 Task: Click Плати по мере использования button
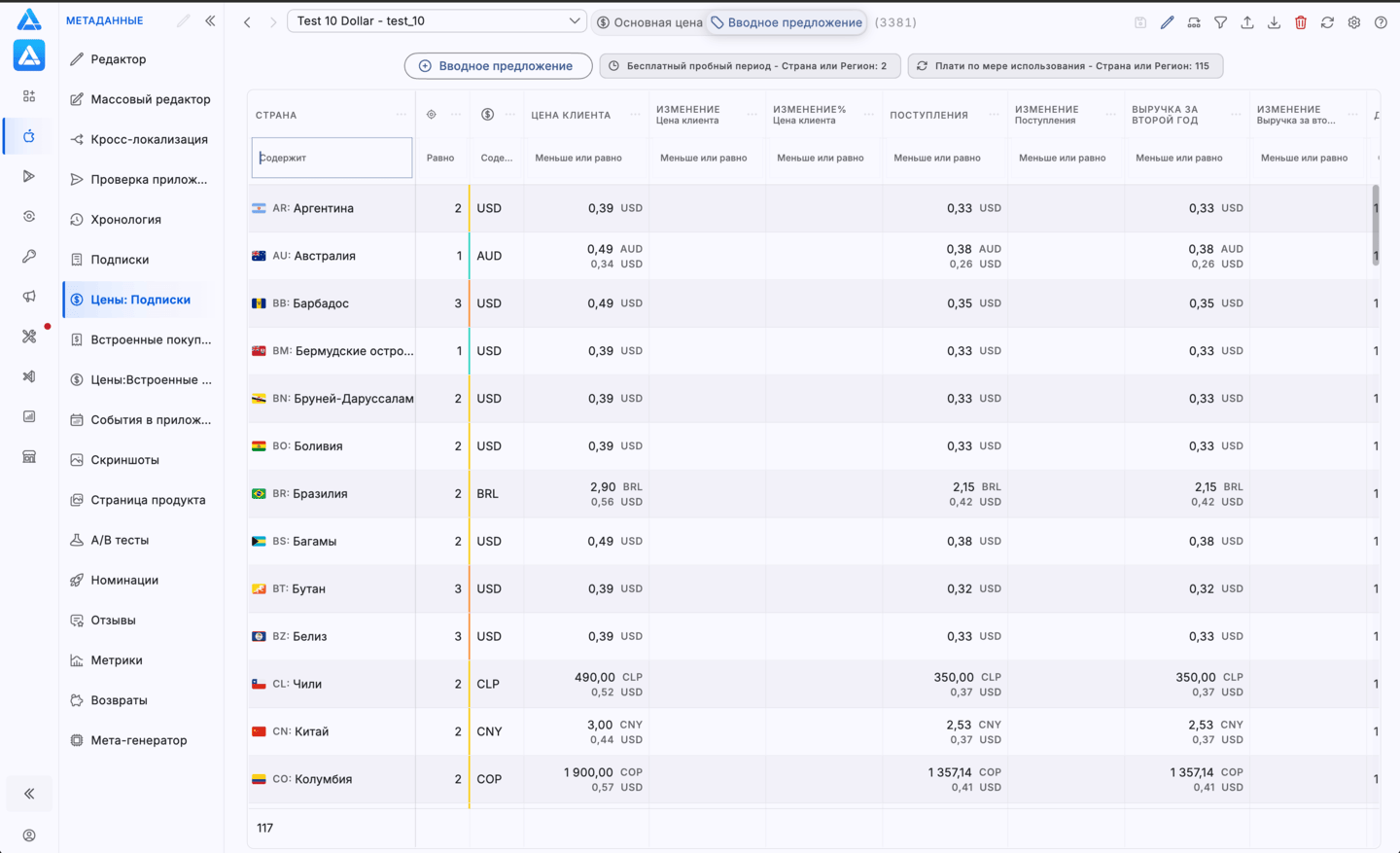coord(1066,66)
